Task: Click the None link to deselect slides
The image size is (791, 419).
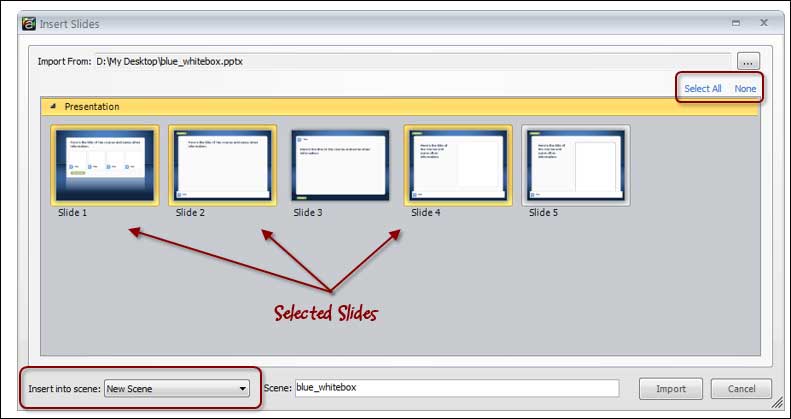Action: (x=745, y=89)
